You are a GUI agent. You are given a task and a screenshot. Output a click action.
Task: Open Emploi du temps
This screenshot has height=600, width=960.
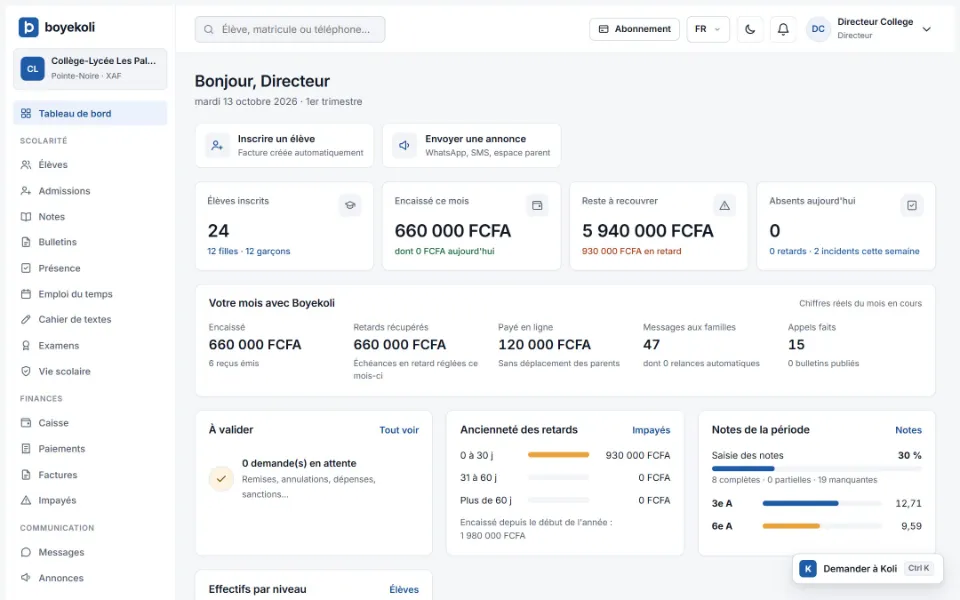click(90, 294)
